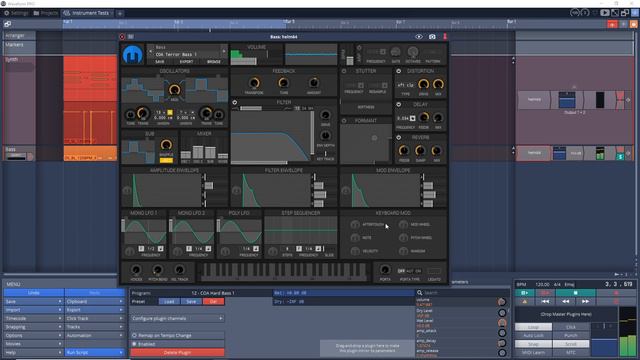Open the Click Track submenu
640x360 pixels.
pos(94,318)
